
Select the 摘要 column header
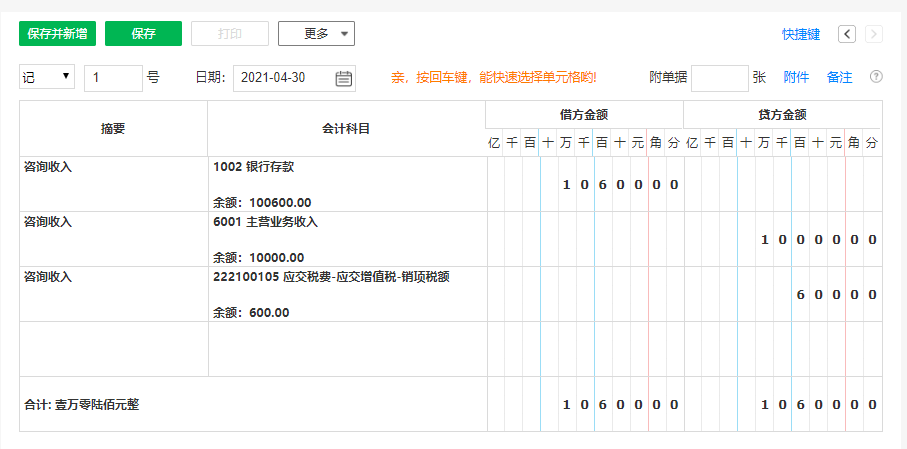point(113,128)
